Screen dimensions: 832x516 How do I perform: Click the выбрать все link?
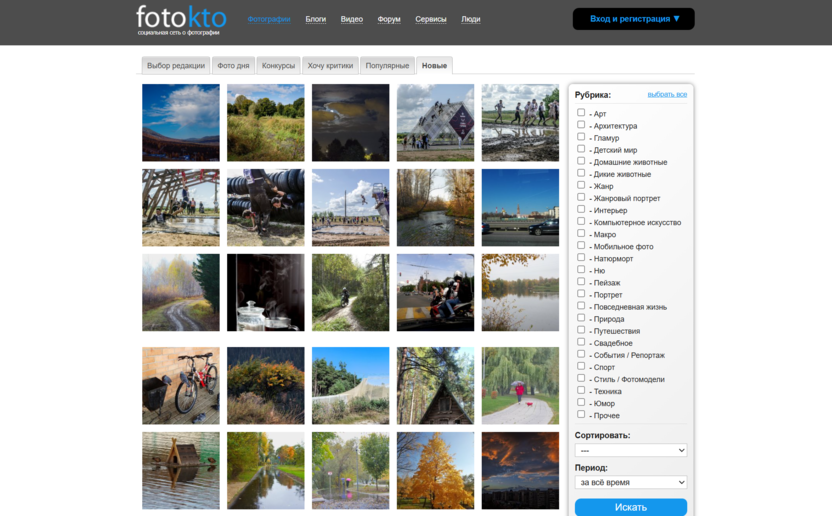pyautogui.click(x=667, y=94)
